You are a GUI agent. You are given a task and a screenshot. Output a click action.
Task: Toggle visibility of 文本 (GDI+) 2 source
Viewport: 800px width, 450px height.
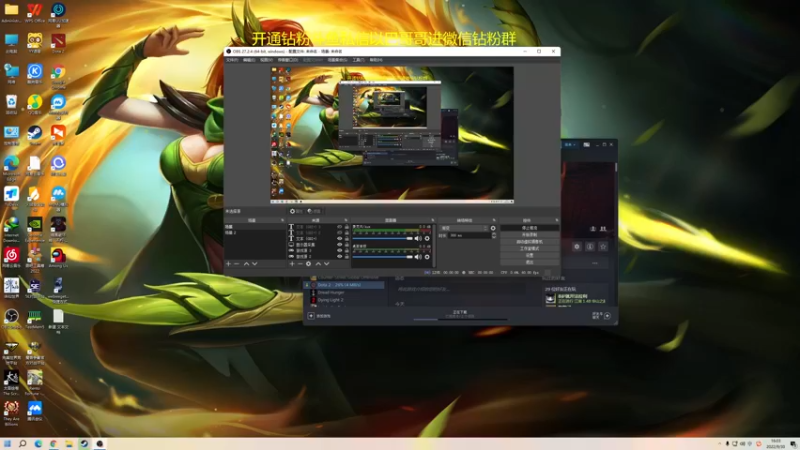coord(339,233)
